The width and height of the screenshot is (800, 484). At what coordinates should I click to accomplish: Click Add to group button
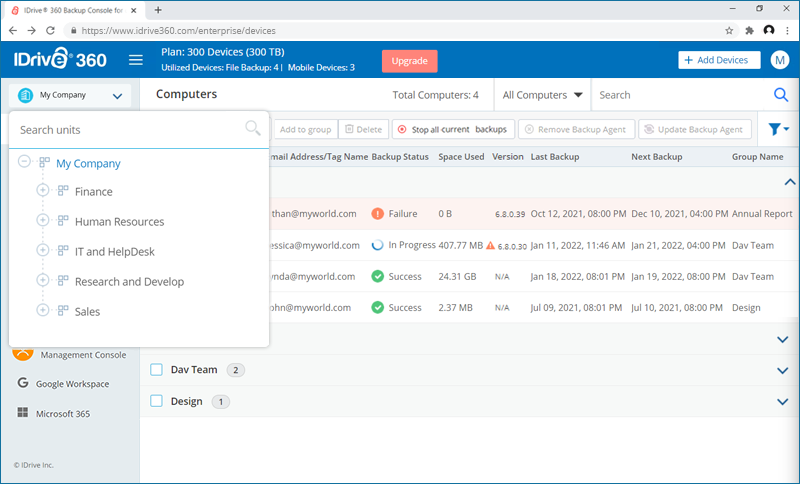coord(306,130)
